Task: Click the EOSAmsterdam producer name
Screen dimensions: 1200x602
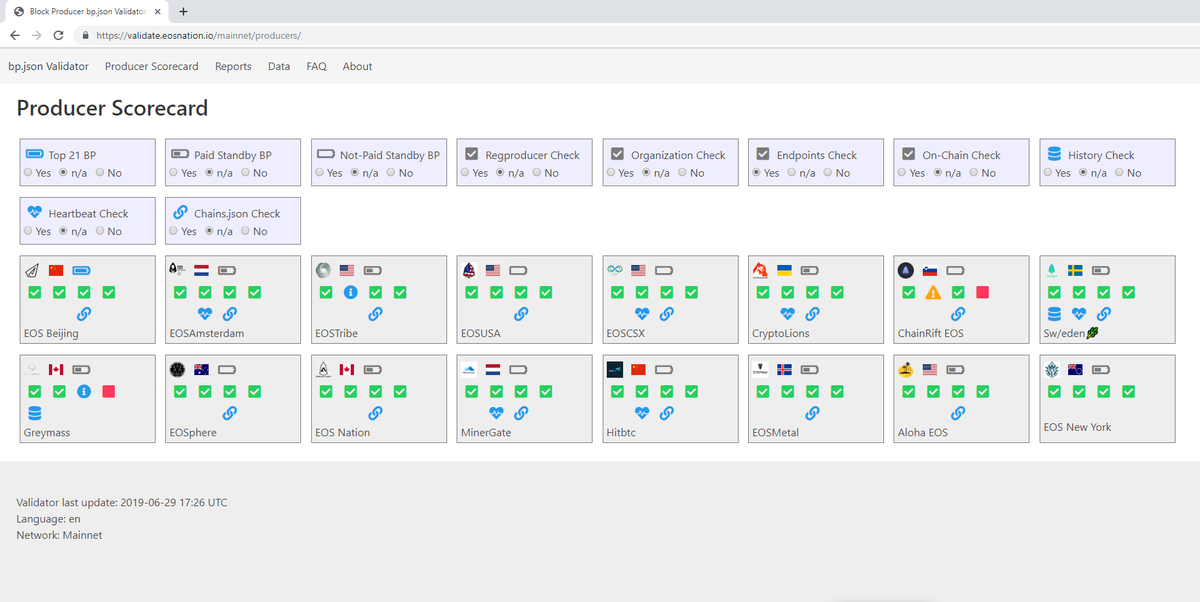Action: click(x=207, y=333)
